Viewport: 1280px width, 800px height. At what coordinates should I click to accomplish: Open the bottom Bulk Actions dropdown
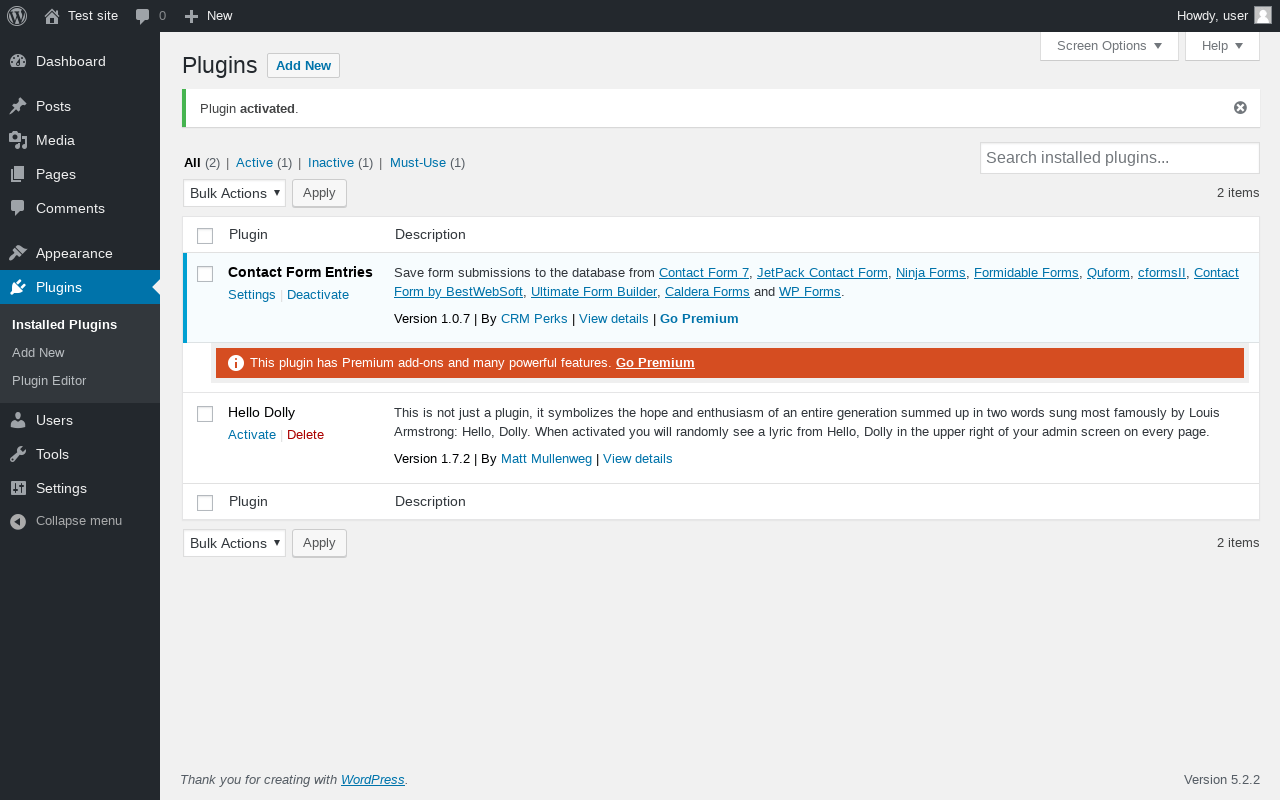234,543
